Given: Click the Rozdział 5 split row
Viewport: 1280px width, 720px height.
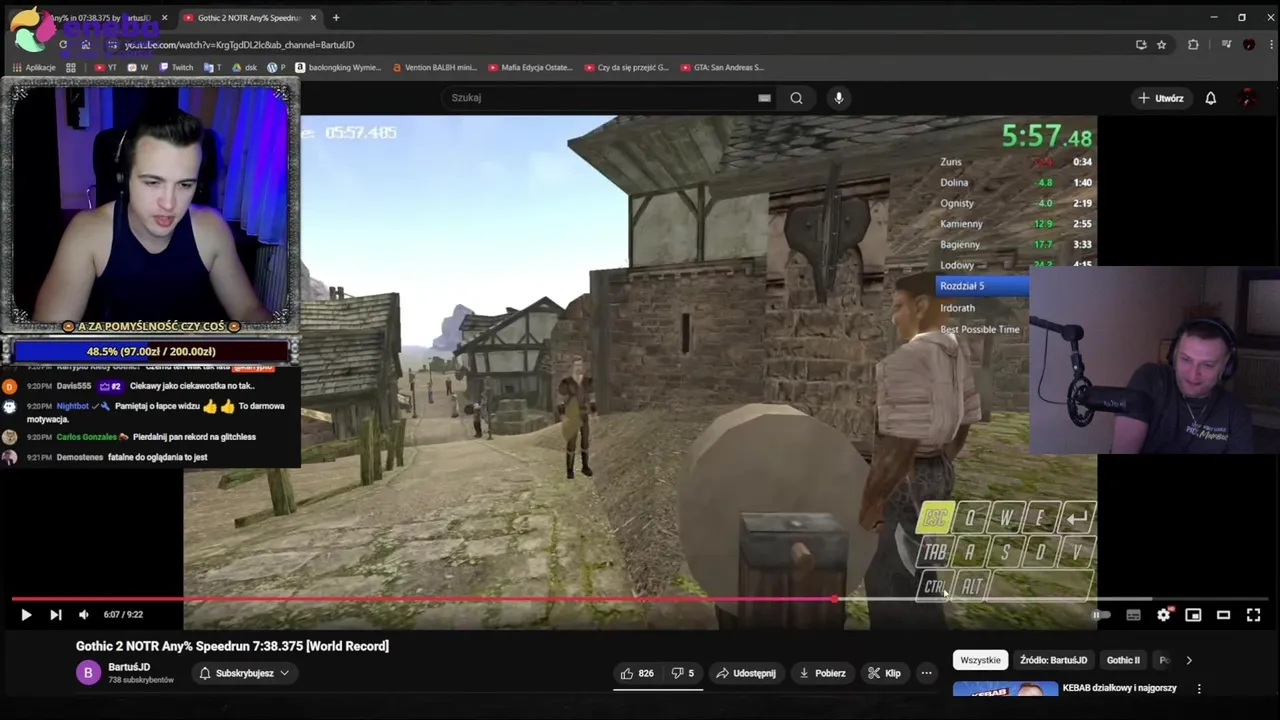Looking at the screenshot, I should point(983,286).
